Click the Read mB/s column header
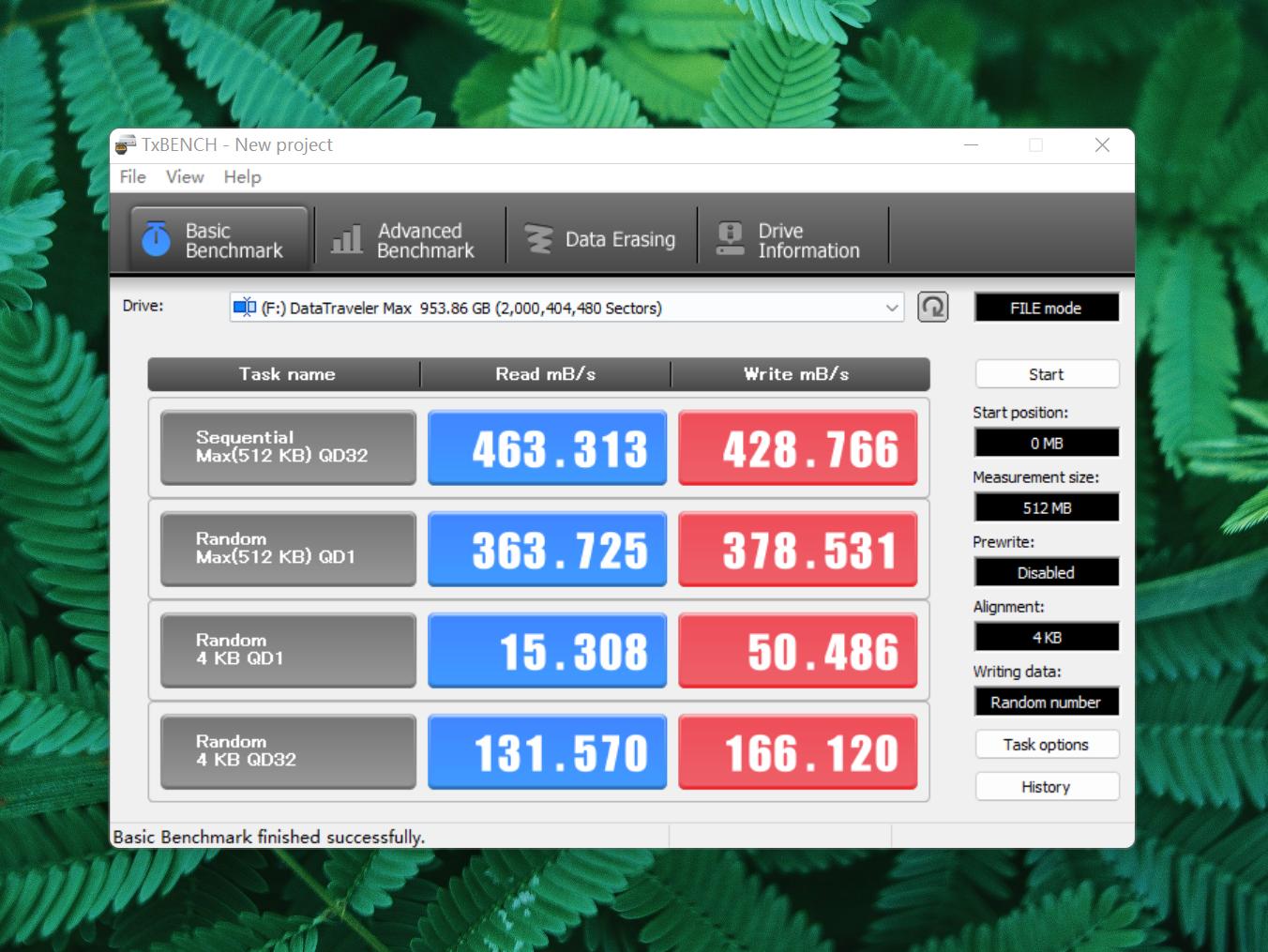 pyautogui.click(x=546, y=374)
